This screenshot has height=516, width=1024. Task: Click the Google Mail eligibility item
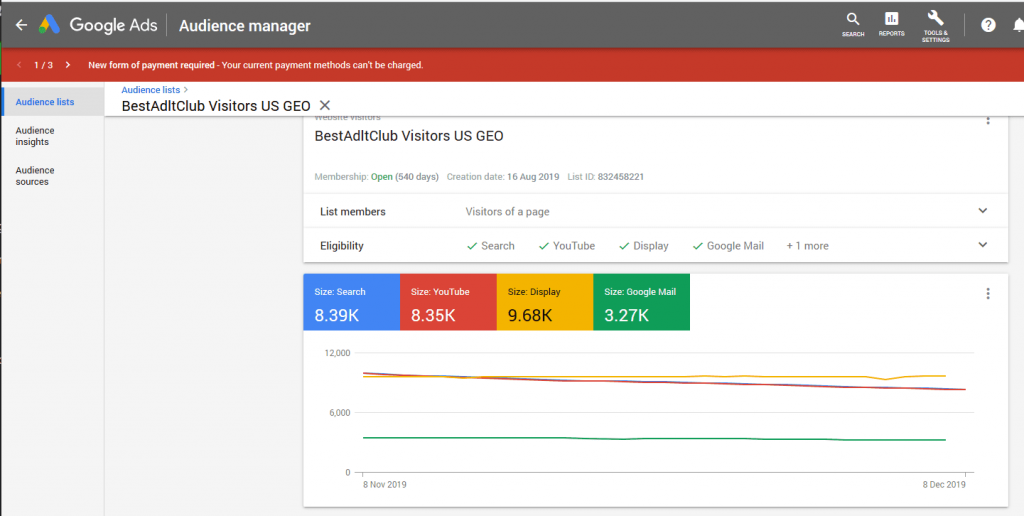[728, 246]
